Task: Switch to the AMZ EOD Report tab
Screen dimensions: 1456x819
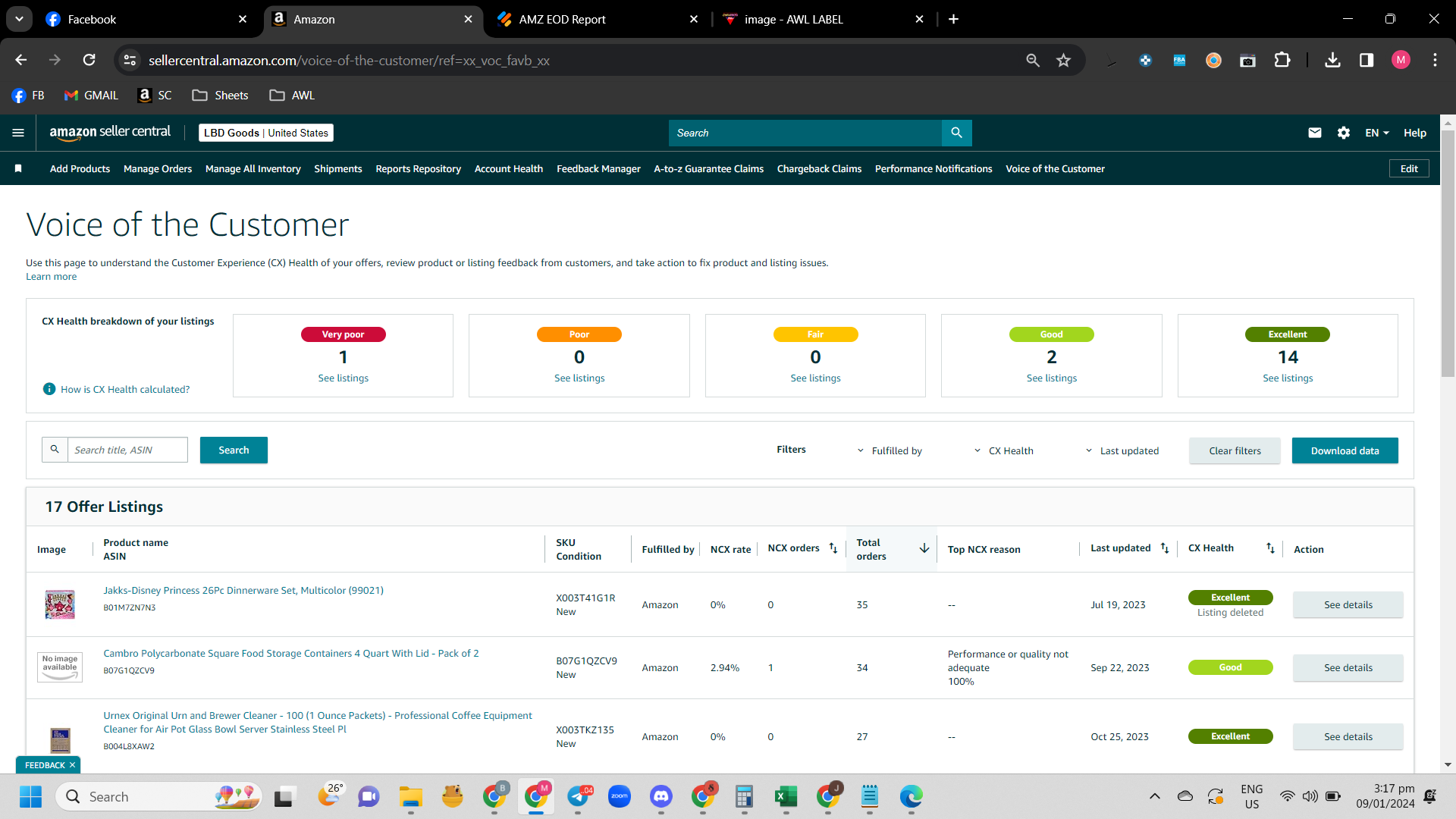Action: pos(598,19)
